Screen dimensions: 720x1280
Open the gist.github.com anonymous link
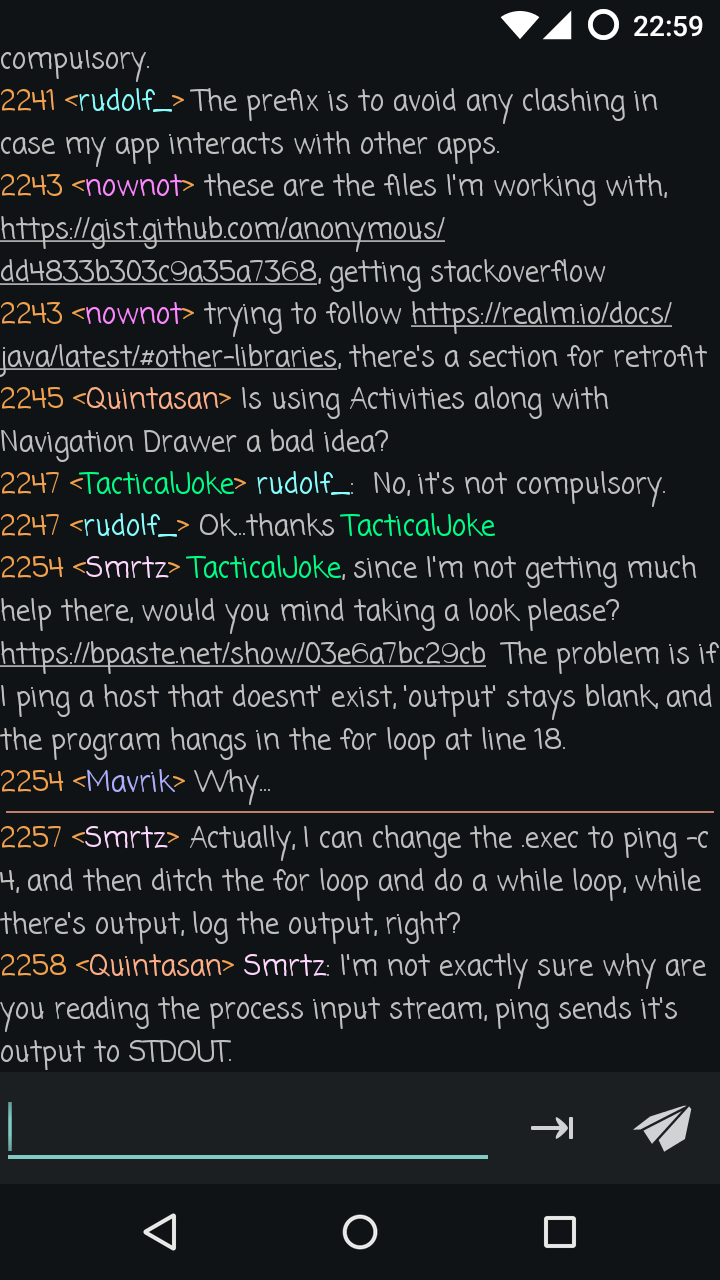click(222, 229)
